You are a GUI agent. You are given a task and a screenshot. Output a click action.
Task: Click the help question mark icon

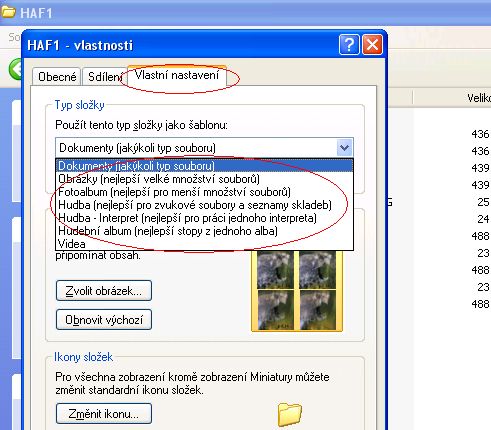tap(349, 44)
